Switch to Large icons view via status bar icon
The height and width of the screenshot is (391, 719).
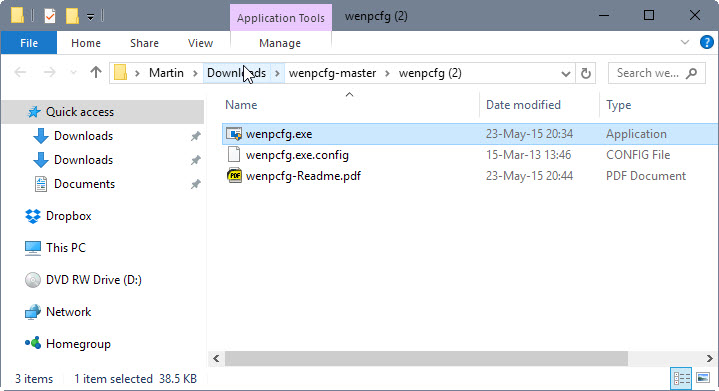[x=703, y=379]
